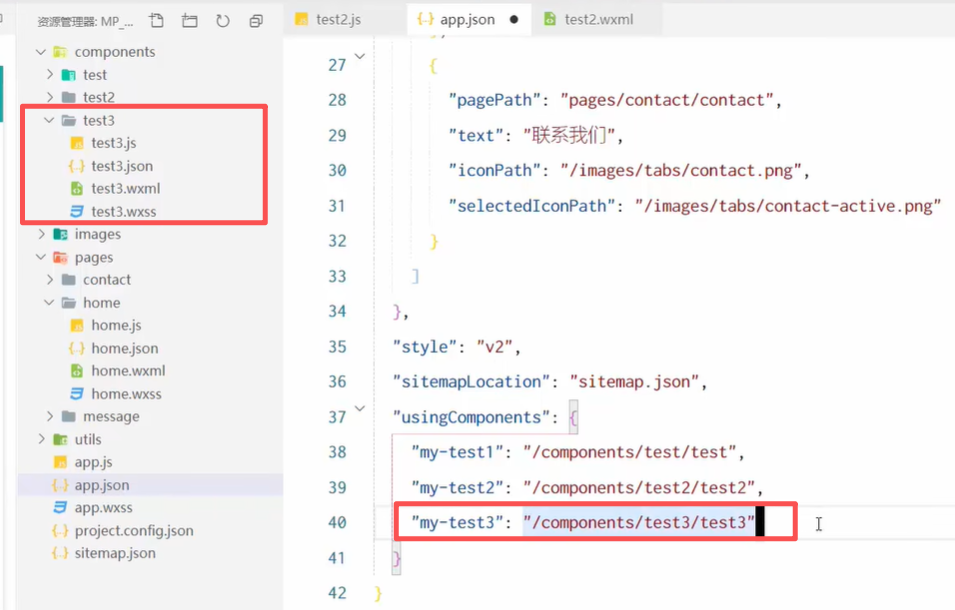Open test3.js in the explorer
The image size is (955, 610).
pyautogui.click(x=113, y=143)
